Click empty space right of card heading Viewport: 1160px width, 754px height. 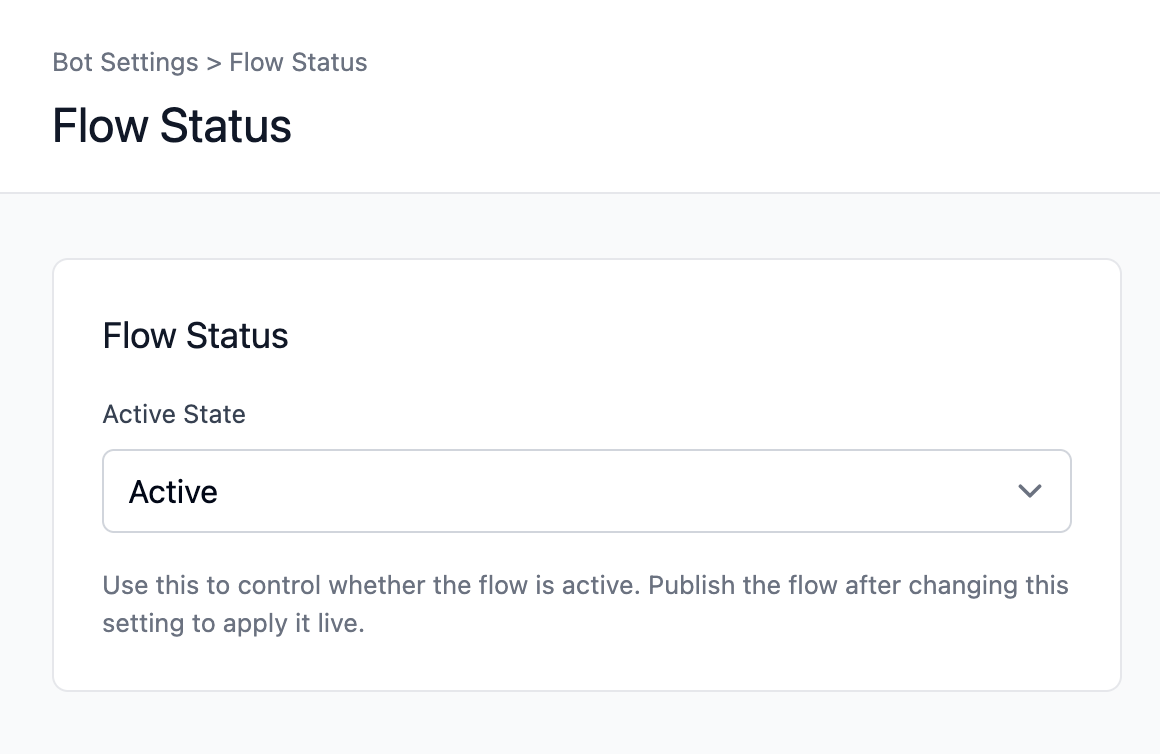click(x=700, y=336)
